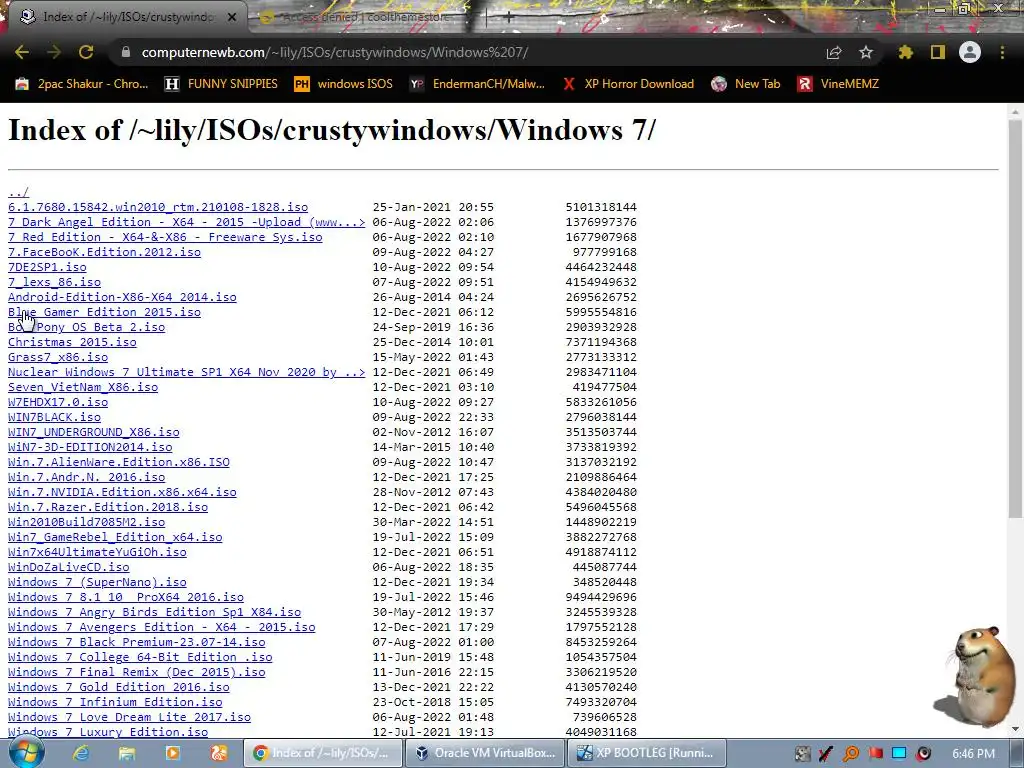Click WiN7-3D-EDITION2014.iso link
The height and width of the screenshot is (768, 1024).
click(90, 447)
